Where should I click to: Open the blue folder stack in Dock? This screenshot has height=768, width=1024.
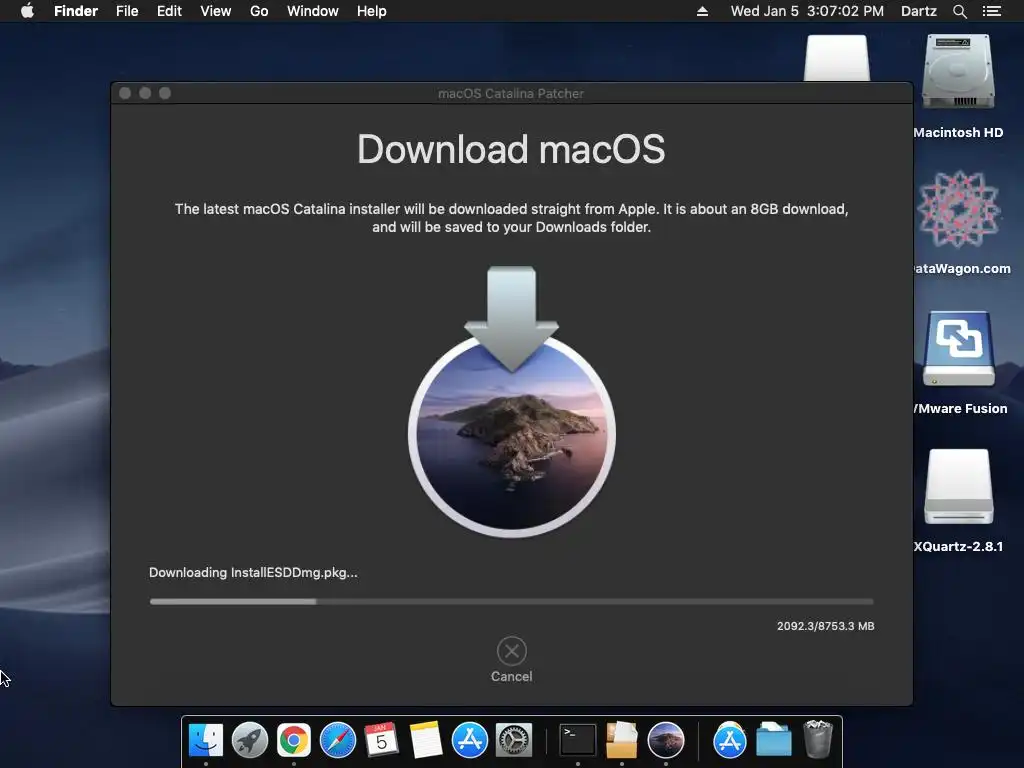[x=774, y=740]
